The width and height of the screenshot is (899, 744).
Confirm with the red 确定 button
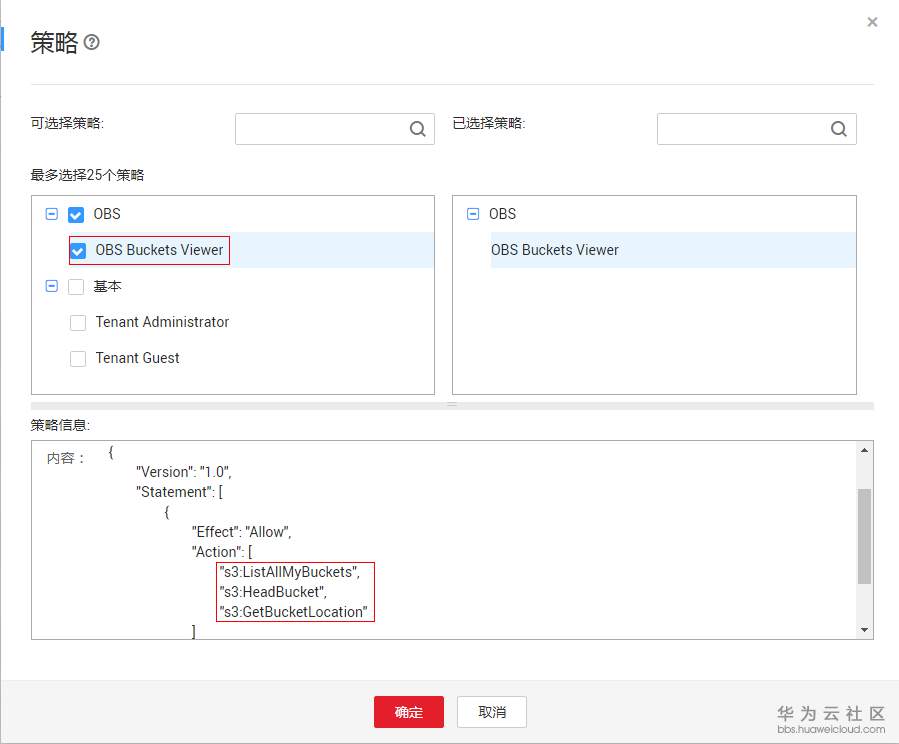(409, 712)
